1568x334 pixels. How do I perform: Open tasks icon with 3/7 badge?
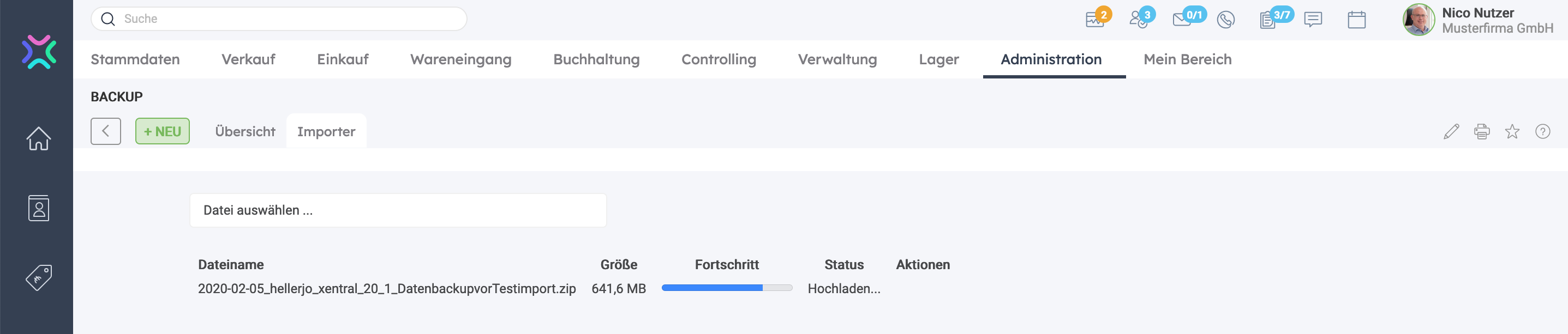1268,20
